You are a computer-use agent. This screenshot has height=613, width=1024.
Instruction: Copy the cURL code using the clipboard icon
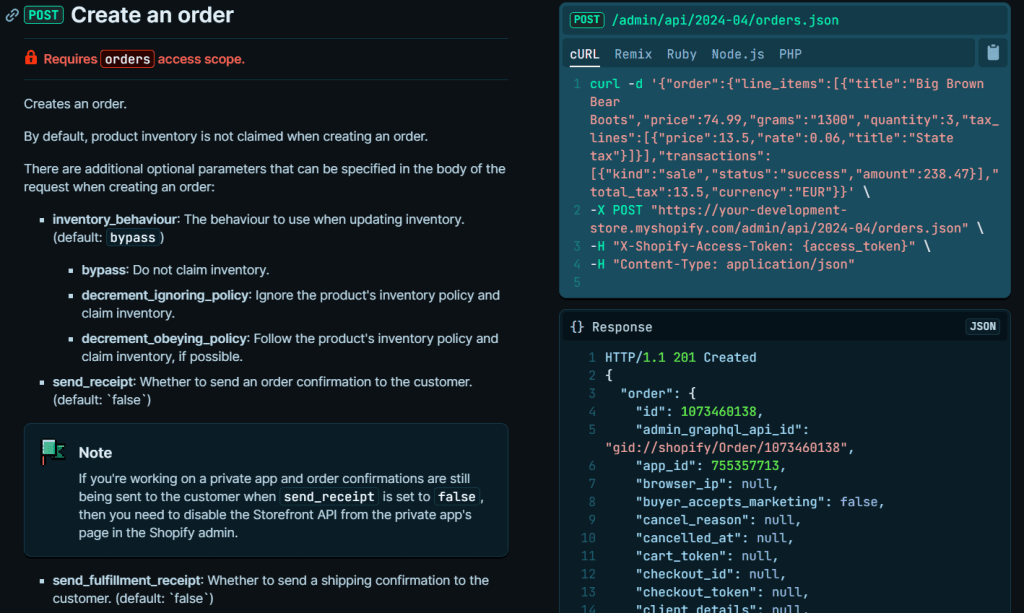[x=992, y=54]
